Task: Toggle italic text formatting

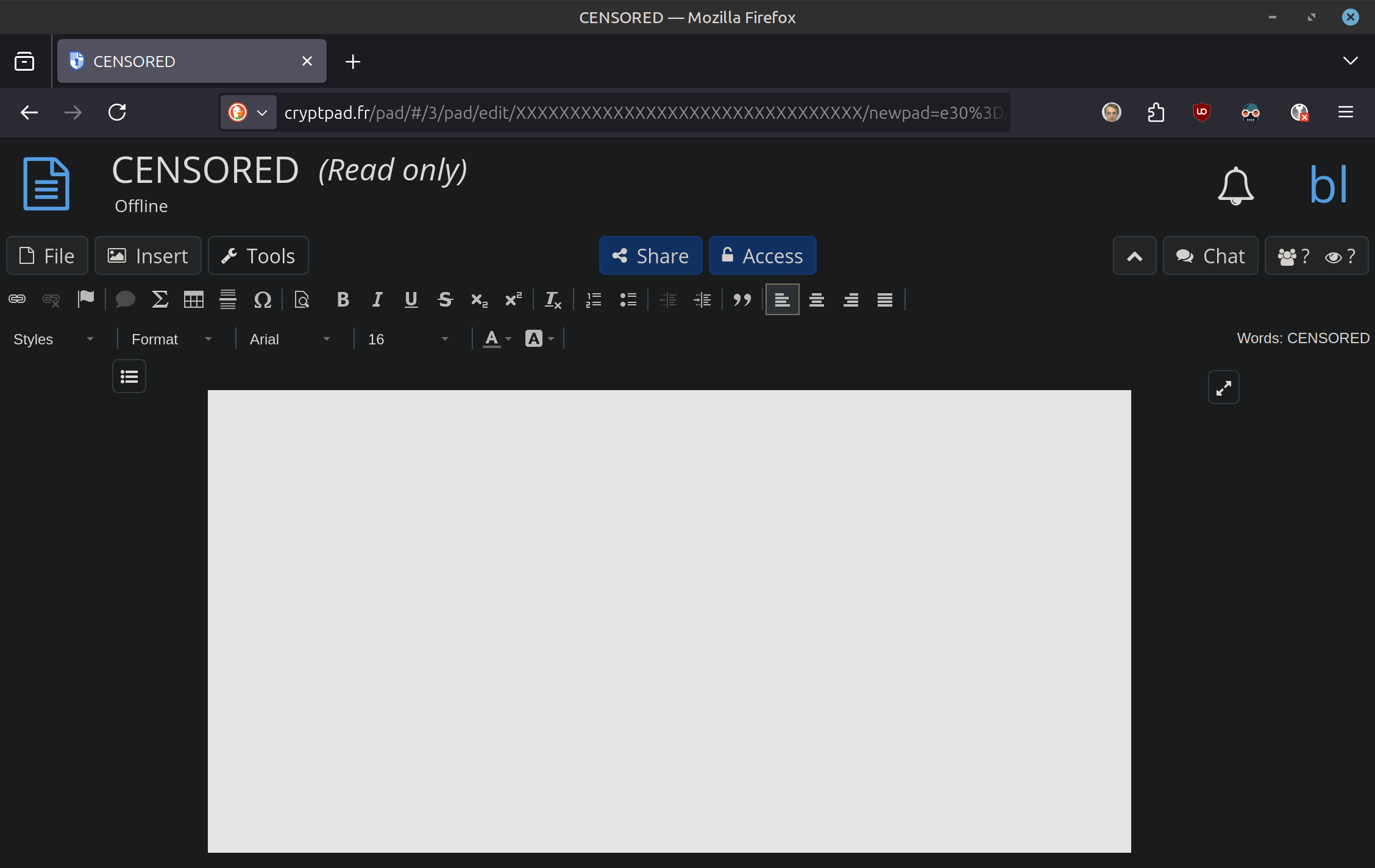Action: pyautogui.click(x=377, y=299)
